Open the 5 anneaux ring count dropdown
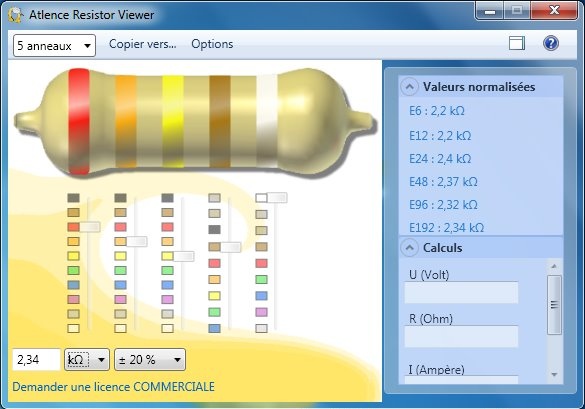585x409 pixels. tap(54, 46)
